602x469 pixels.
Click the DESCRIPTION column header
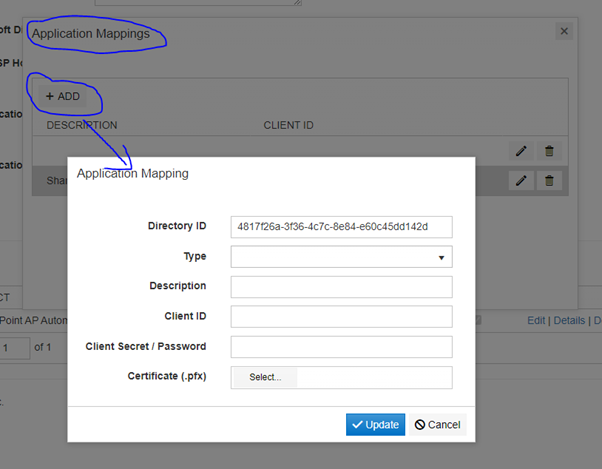click(82, 126)
